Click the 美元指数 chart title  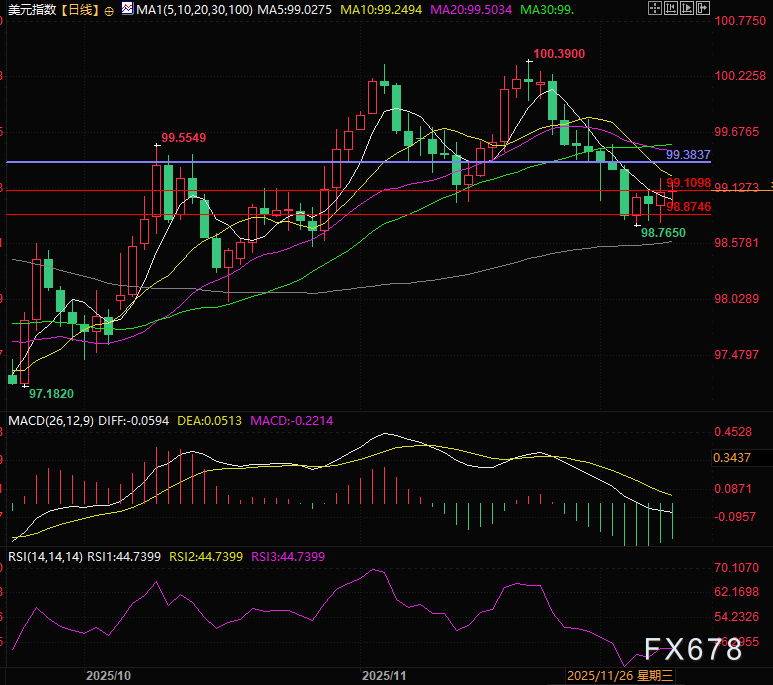coord(29,10)
